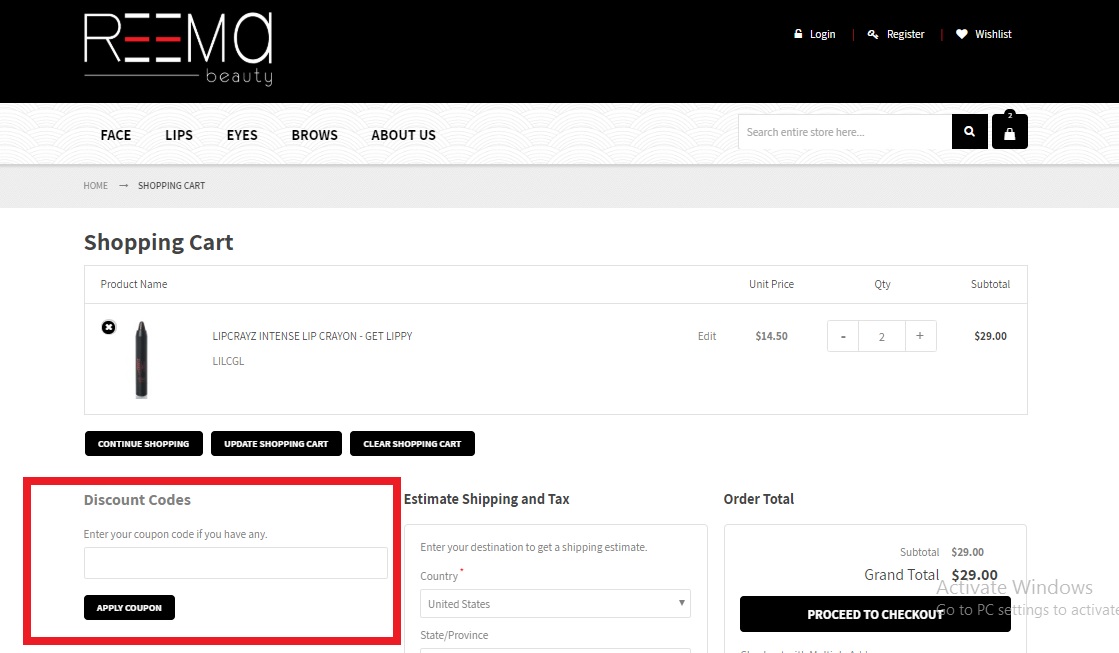
Task: Click Update Shopping Cart button
Action: pos(276,443)
